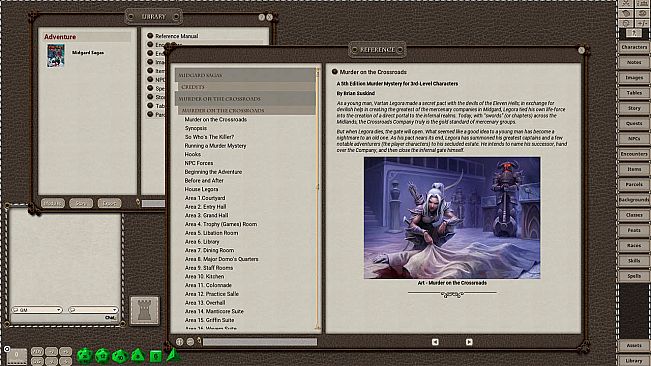Open the Encounters sidebar button
This screenshot has height=366, width=651.
click(634, 154)
